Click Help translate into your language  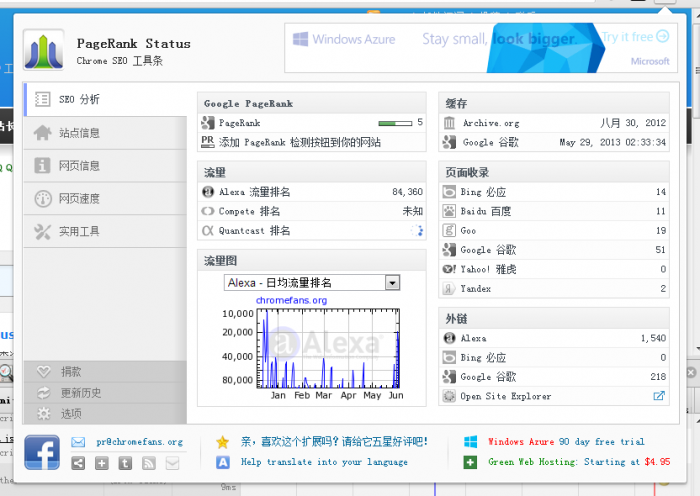click(324, 462)
